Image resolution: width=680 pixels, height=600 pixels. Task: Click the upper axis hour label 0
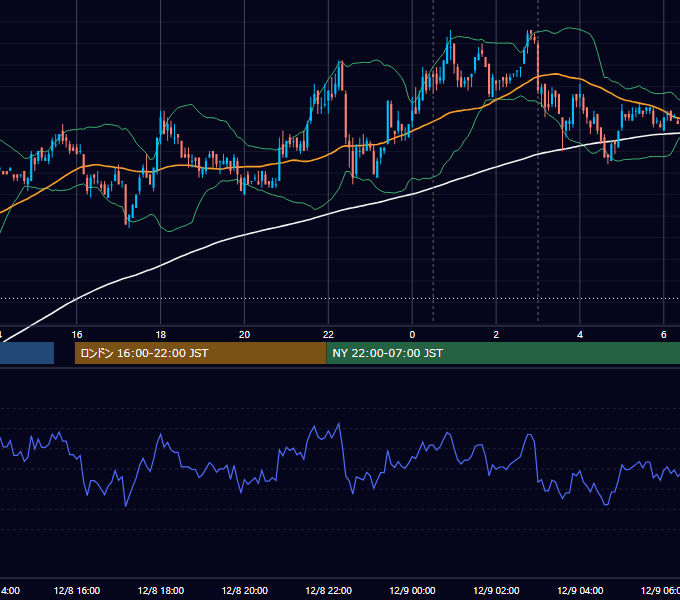click(412, 335)
